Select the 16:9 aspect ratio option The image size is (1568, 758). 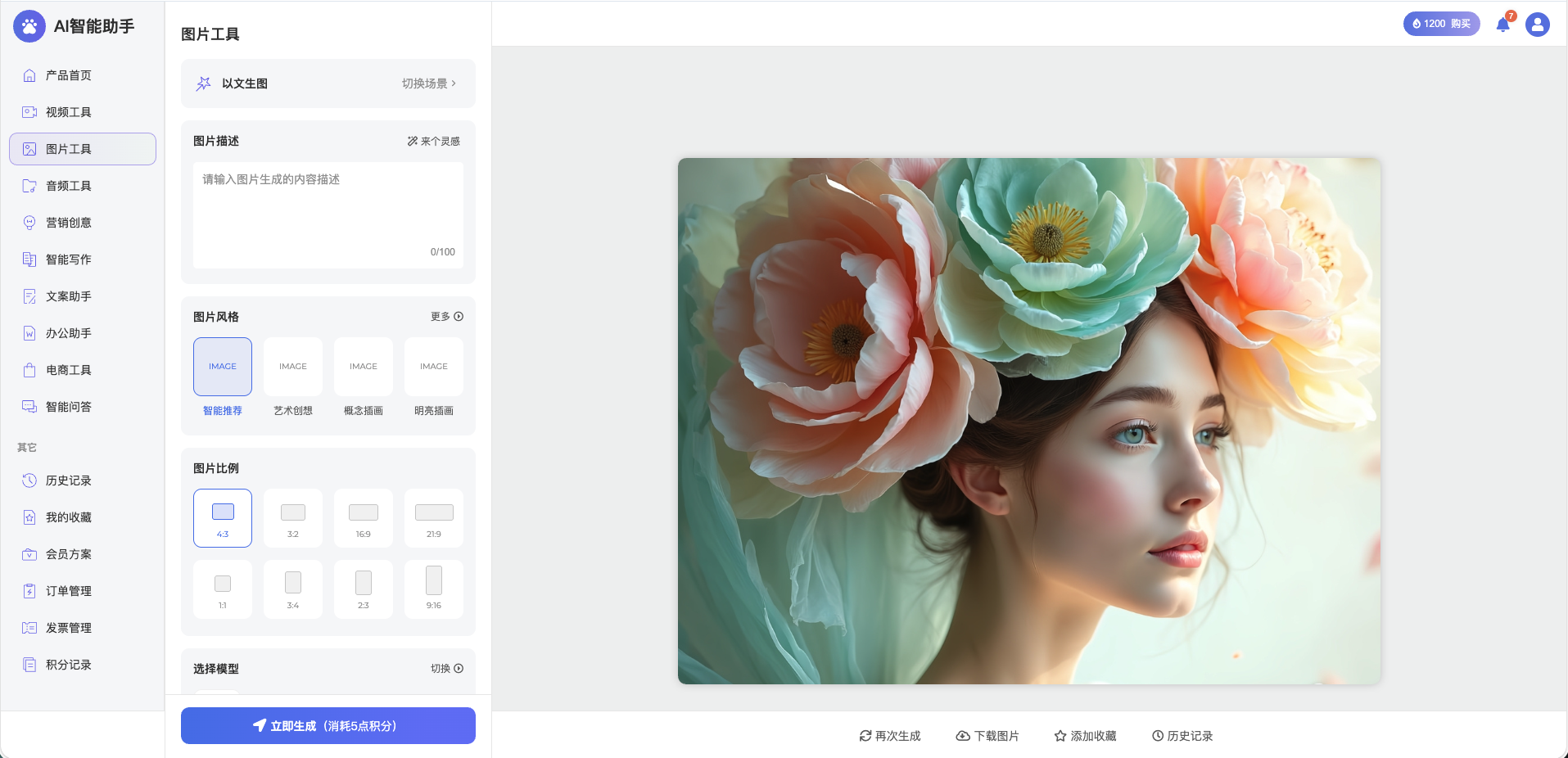click(x=364, y=518)
